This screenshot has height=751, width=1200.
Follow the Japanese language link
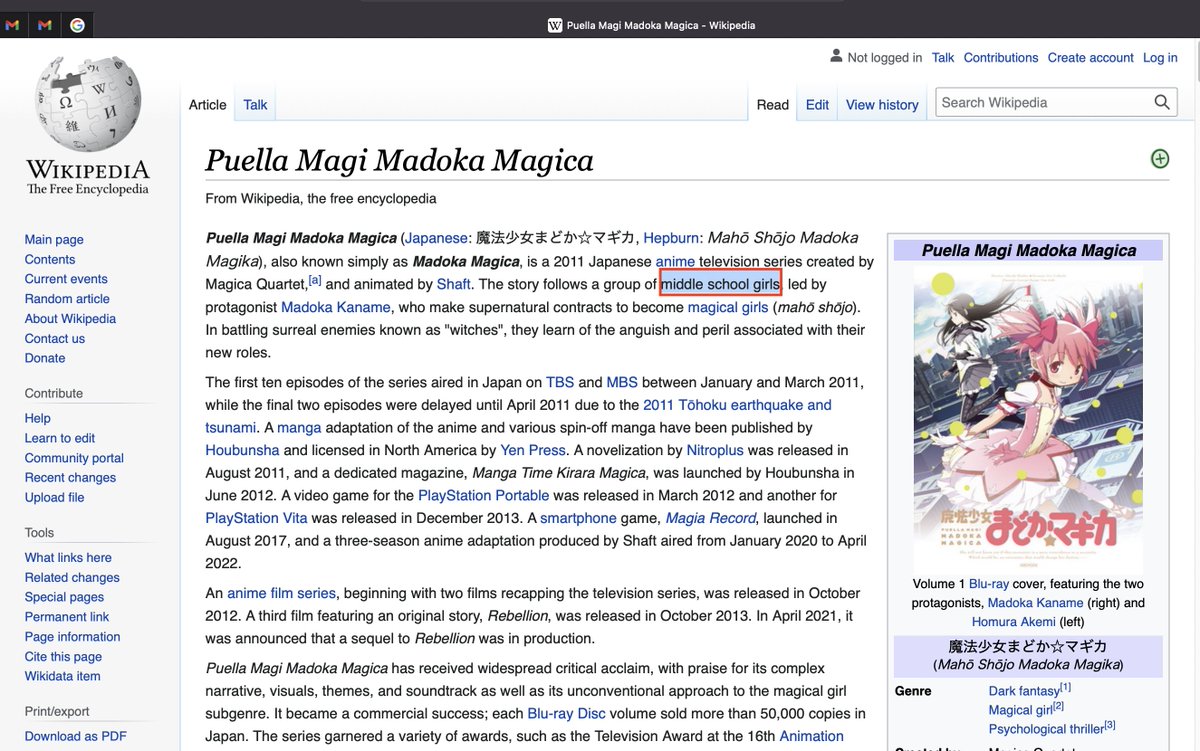coord(437,238)
